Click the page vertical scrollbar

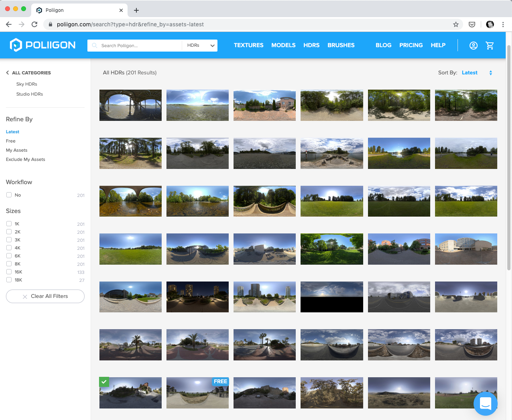pos(509,157)
